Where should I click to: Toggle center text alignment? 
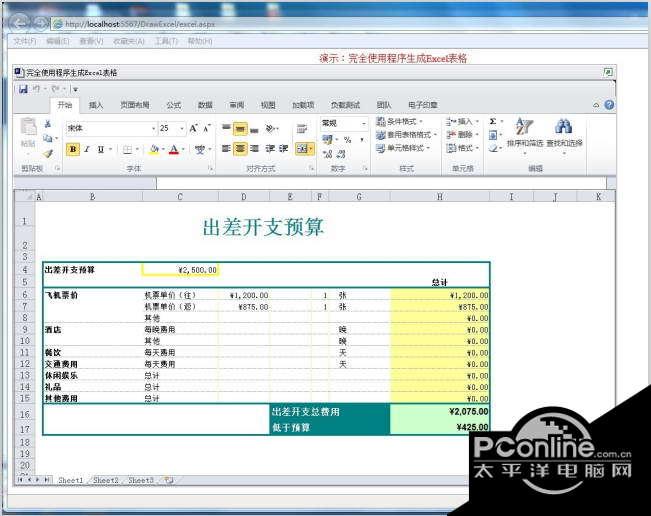(240, 149)
